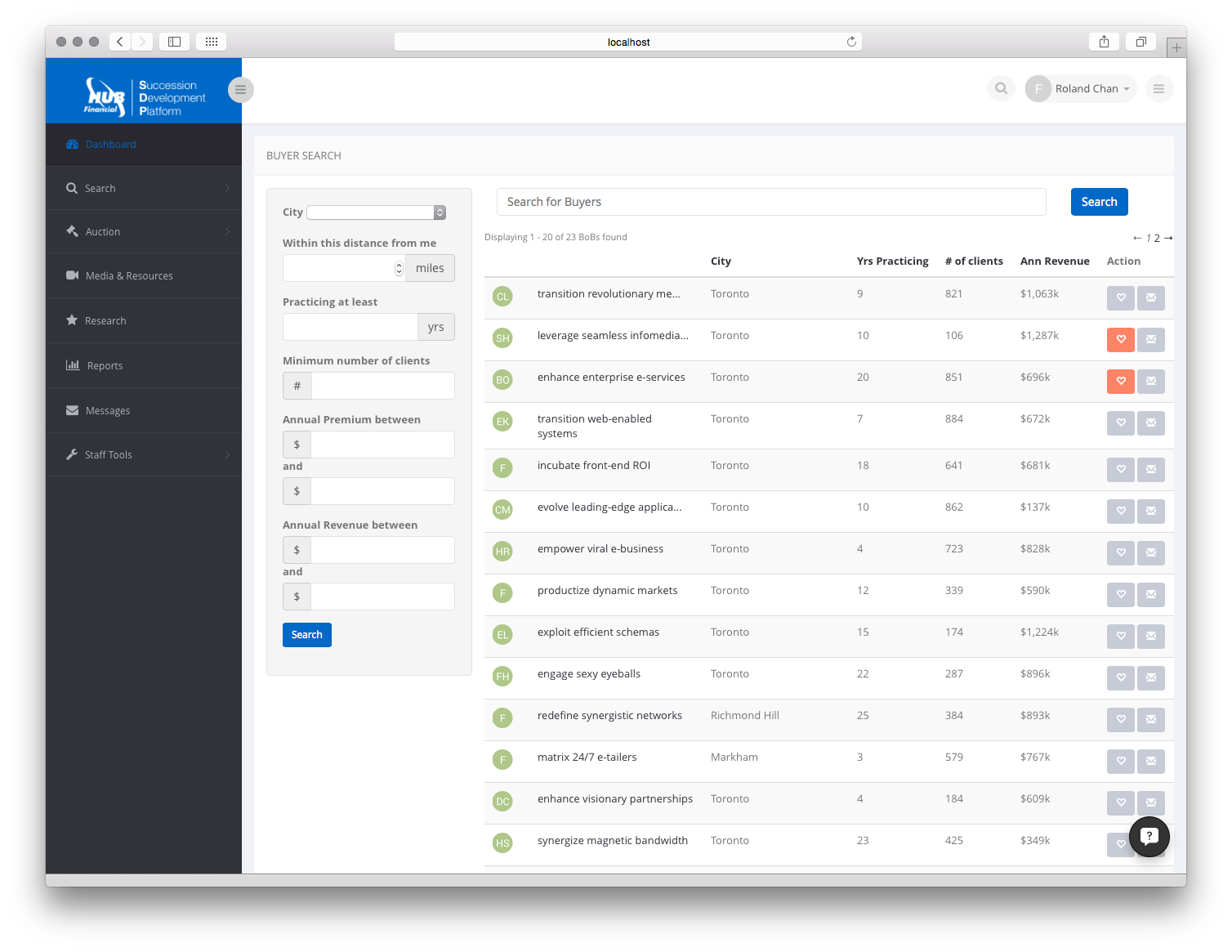Image resolution: width=1232 pixels, height=952 pixels.
Task: Click the CL avatar badge in first row
Action: pyautogui.click(x=502, y=297)
